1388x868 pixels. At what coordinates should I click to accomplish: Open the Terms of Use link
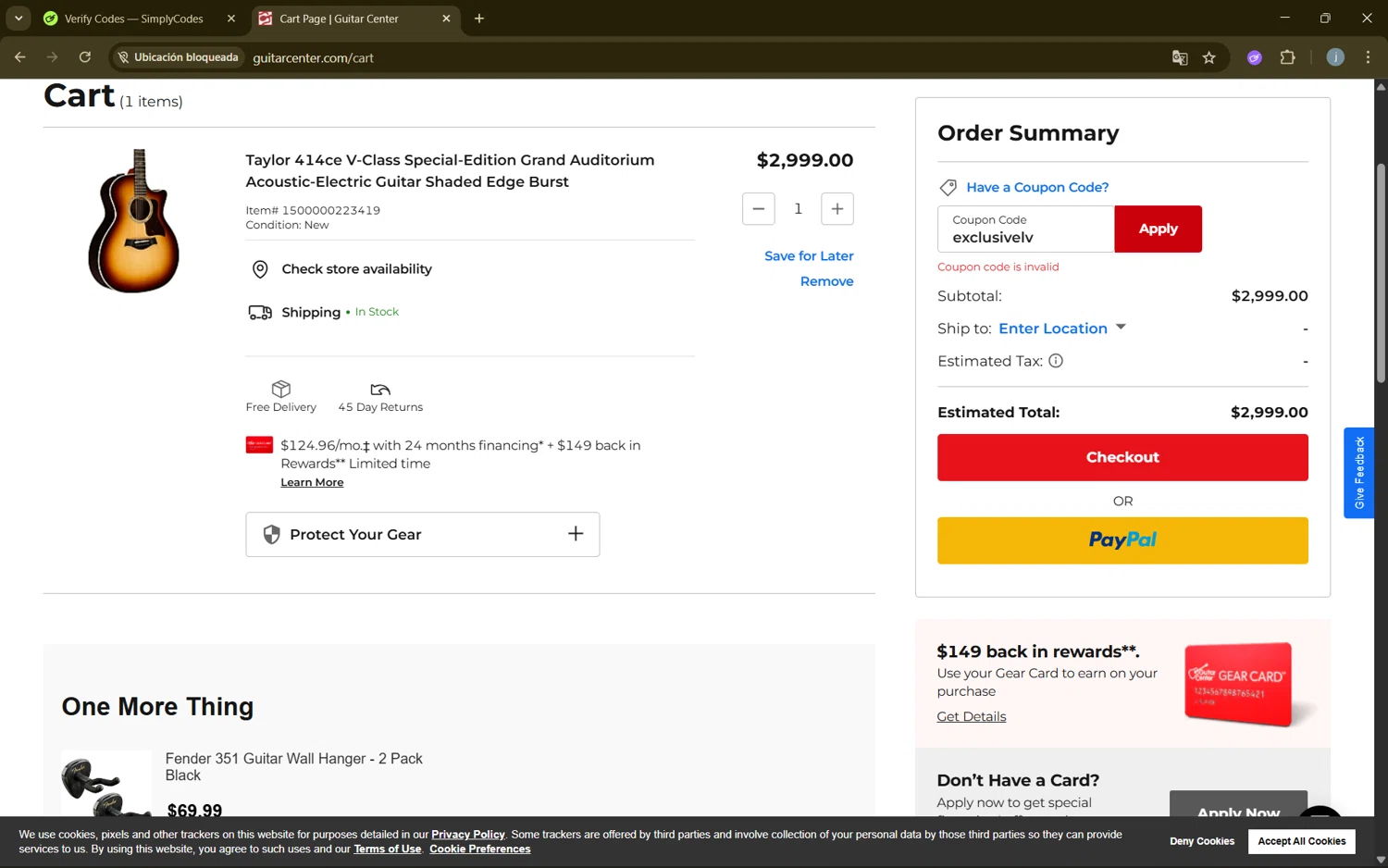tap(387, 849)
